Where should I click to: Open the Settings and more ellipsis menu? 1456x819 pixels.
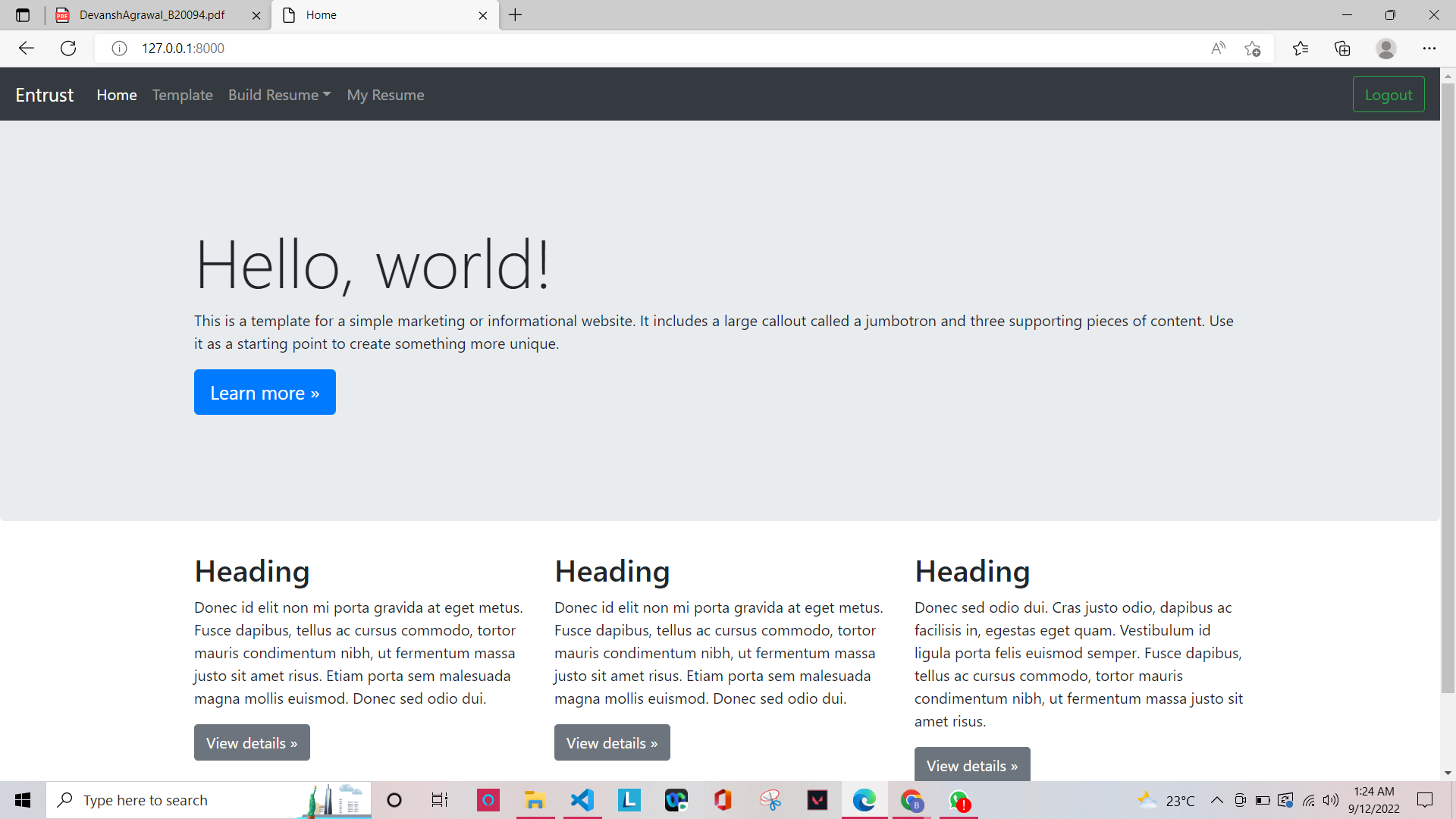click(x=1429, y=49)
